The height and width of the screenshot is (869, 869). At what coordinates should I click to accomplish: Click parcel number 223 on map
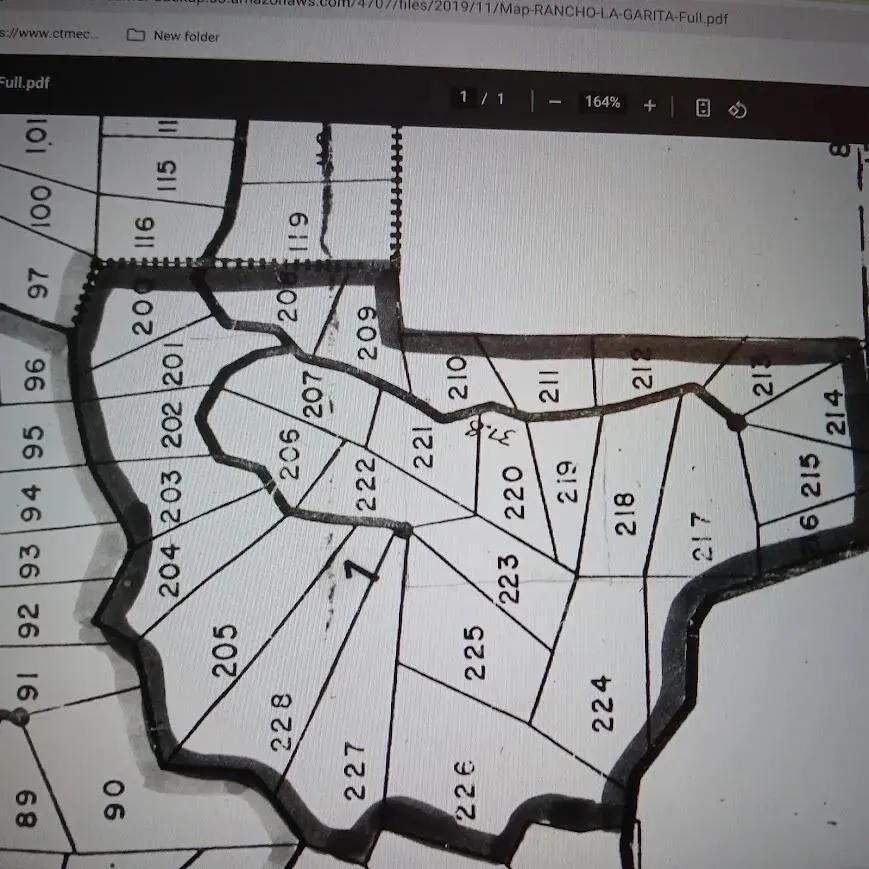click(x=508, y=579)
